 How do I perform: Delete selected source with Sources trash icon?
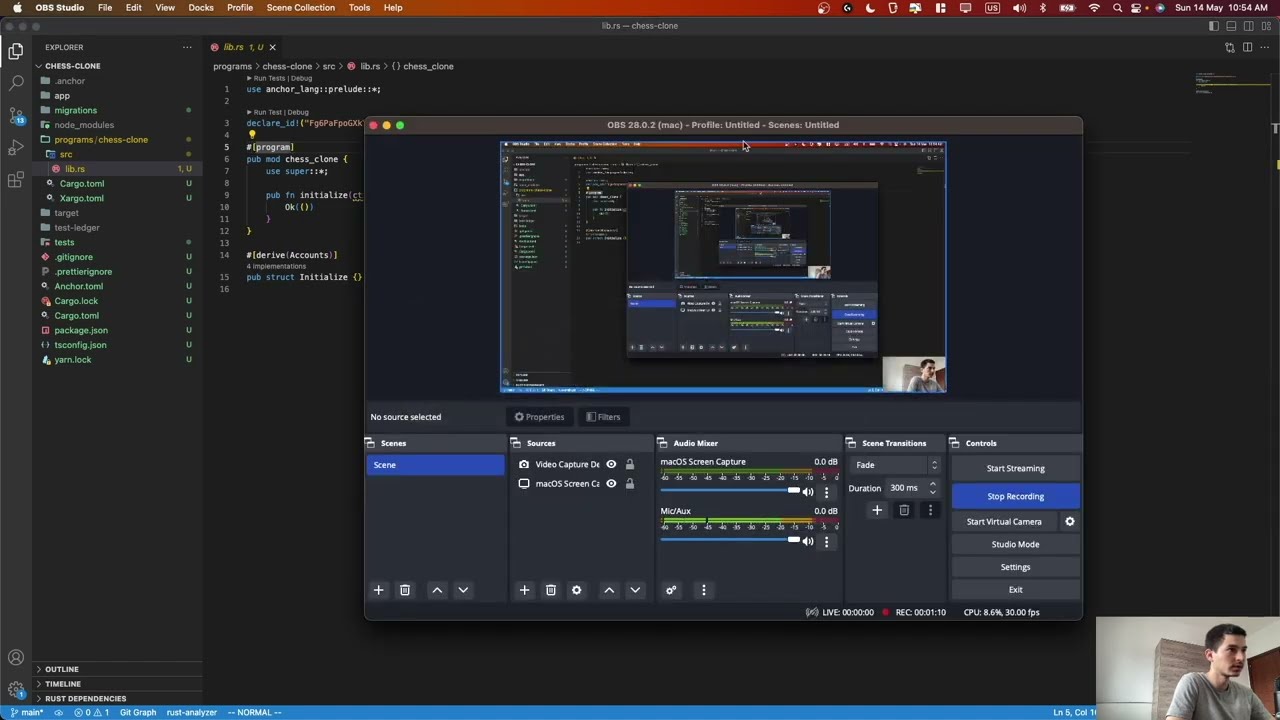click(550, 590)
